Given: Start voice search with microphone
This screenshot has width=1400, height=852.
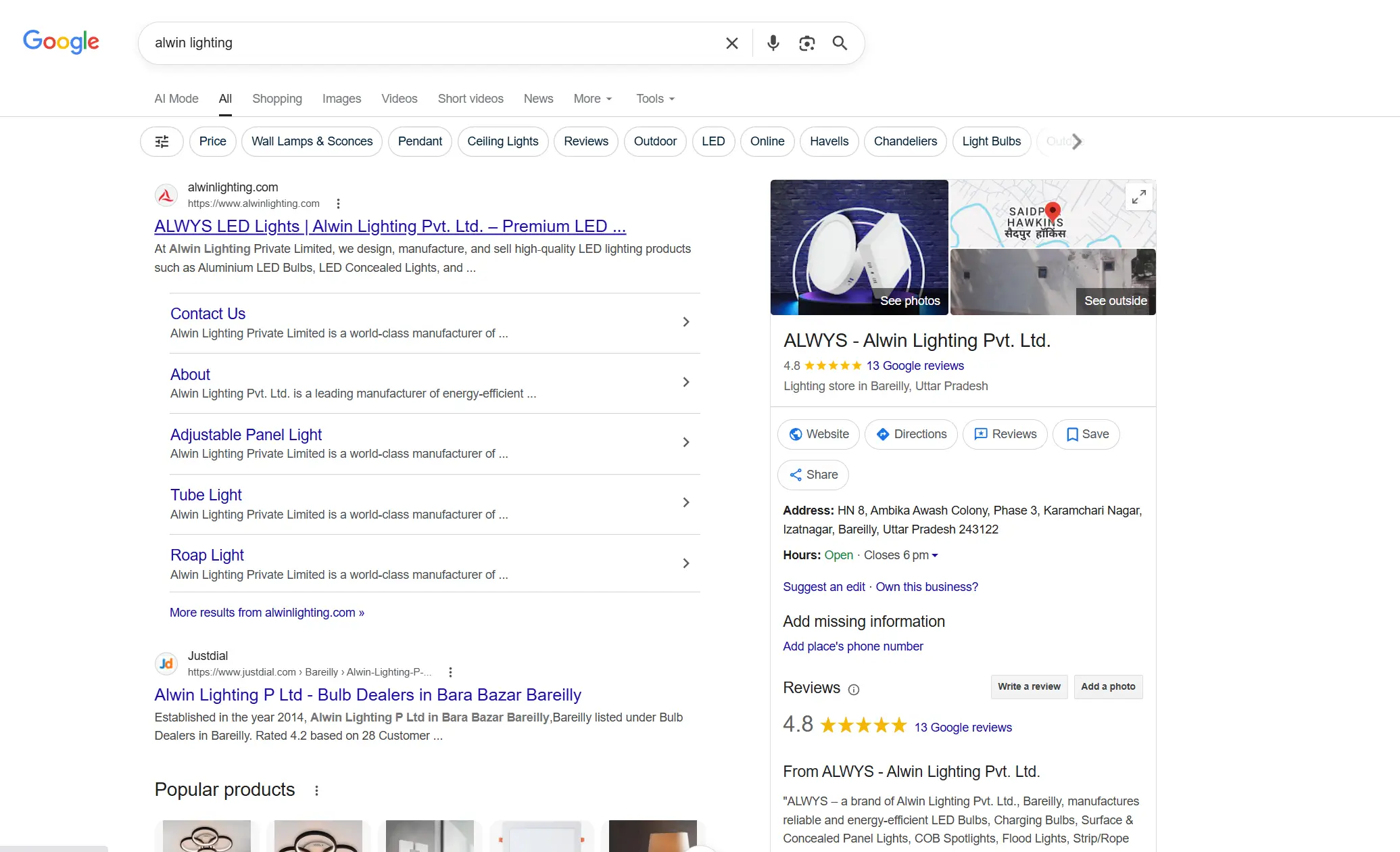Looking at the screenshot, I should (773, 43).
